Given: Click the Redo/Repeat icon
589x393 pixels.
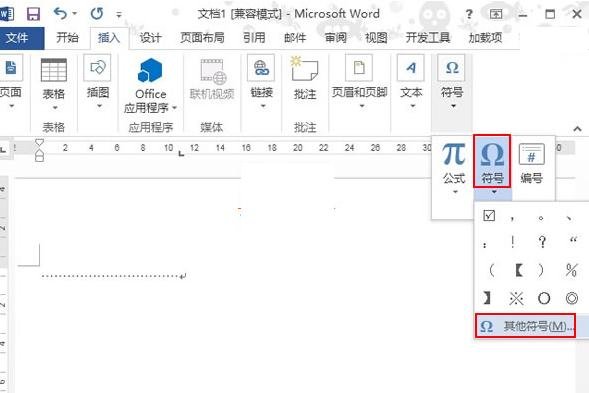Looking at the screenshot, I should pos(97,14).
